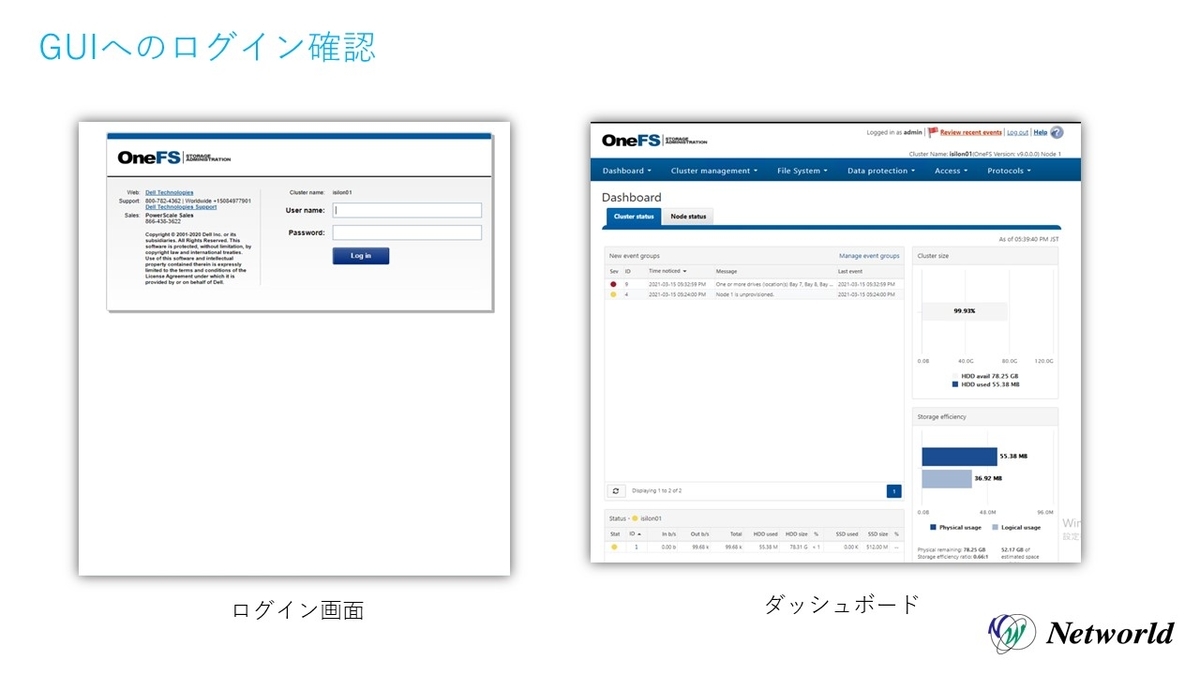This screenshot has width=1200, height=675.
Task: Click the red flag icon beside Review recent events
Action: point(933,132)
